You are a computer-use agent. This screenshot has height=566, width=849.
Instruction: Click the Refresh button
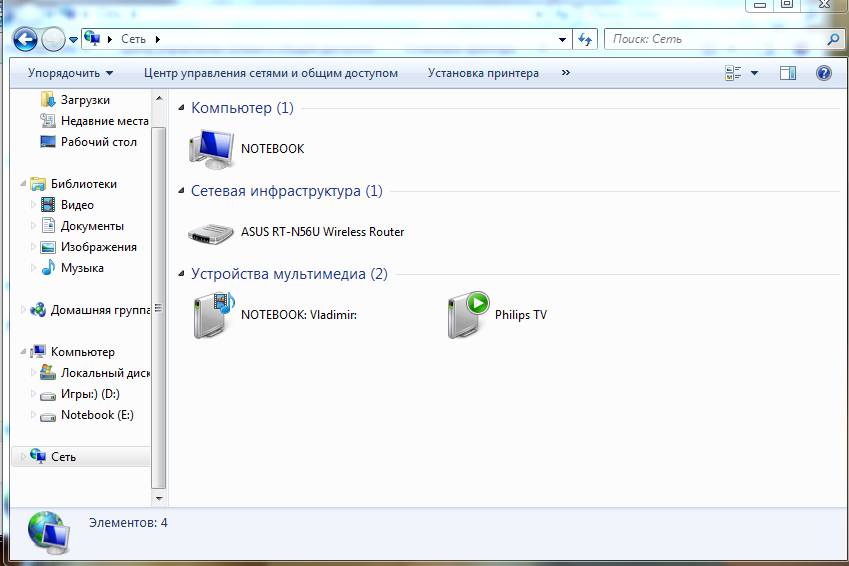585,39
